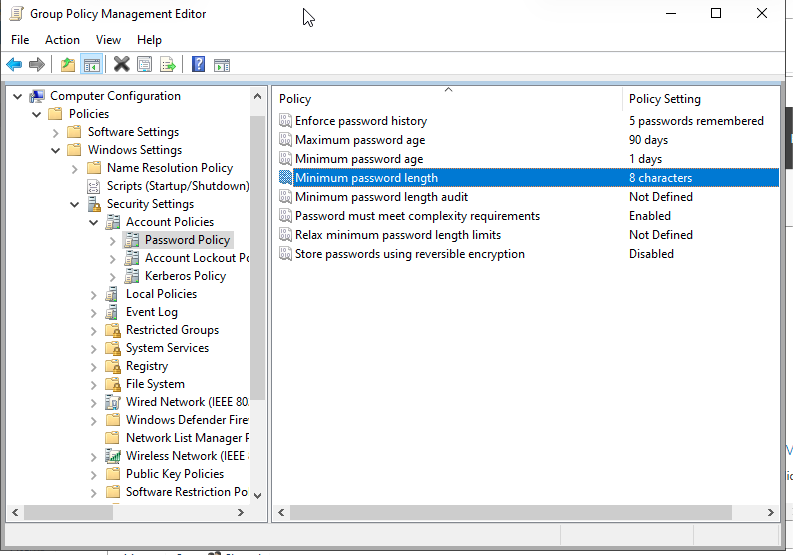Open the View menu
The height and width of the screenshot is (555, 793).
(108, 39)
